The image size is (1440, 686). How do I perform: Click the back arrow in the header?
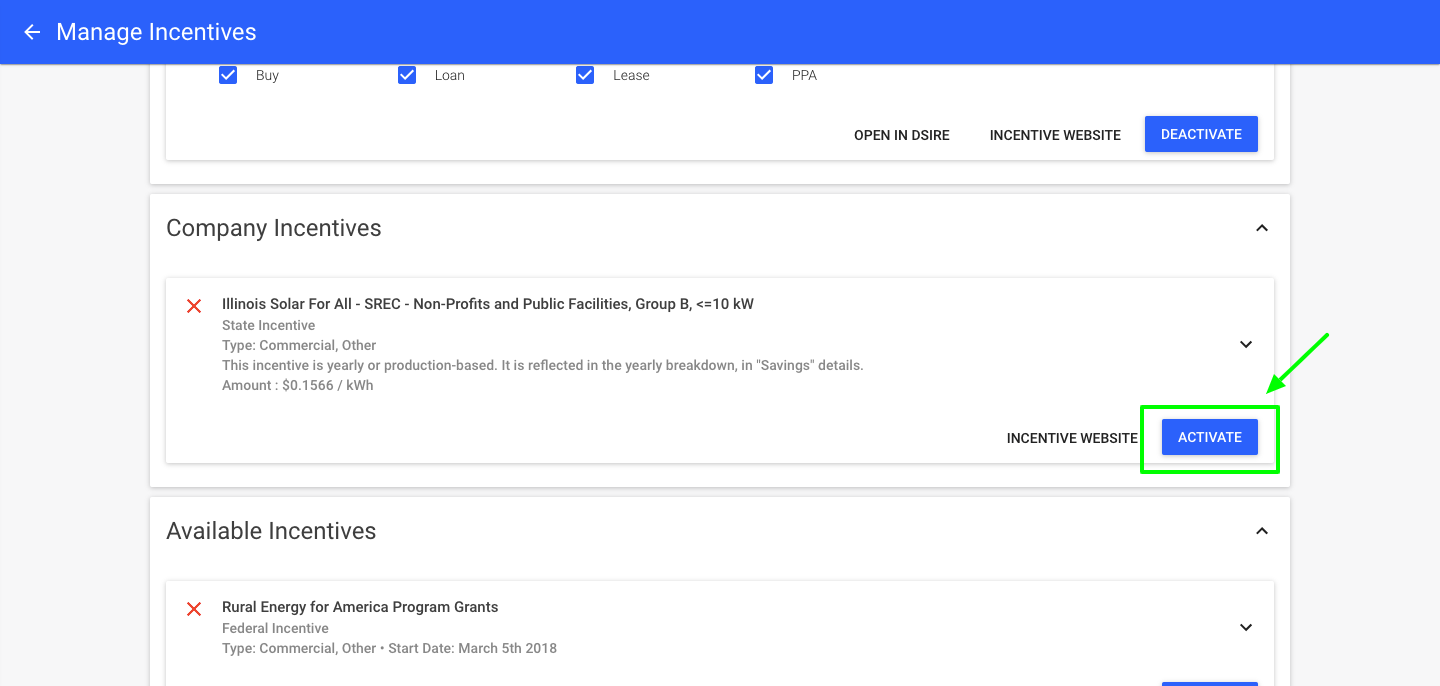pos(32,32)
